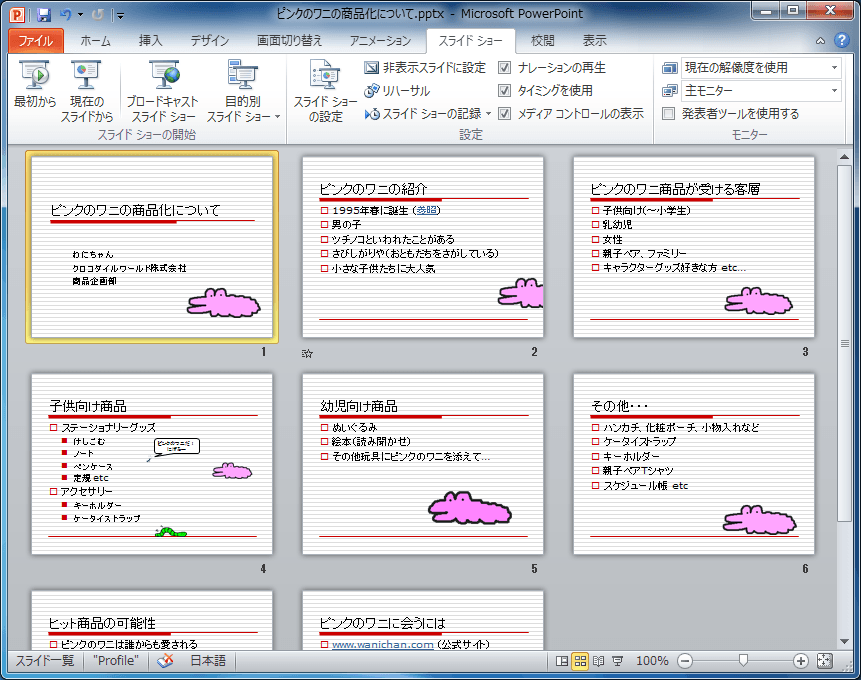Start from current slide (現在のスライドから)

[86, 92]
